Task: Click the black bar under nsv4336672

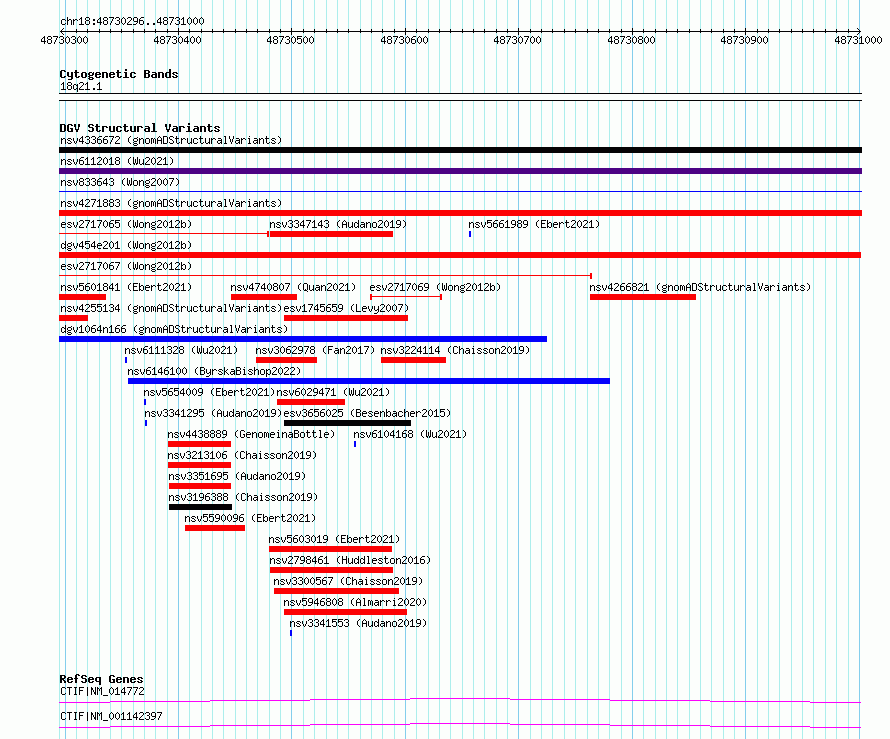Action: (x=460, y=150)
